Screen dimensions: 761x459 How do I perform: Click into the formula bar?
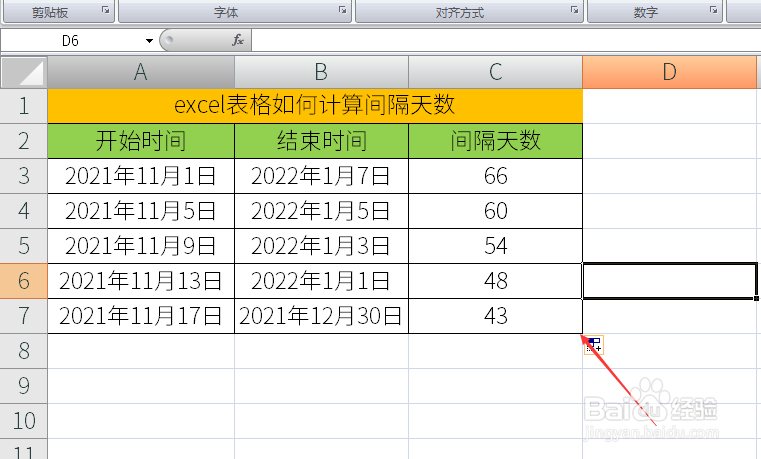pyautogui.click(x=506, y=40)
